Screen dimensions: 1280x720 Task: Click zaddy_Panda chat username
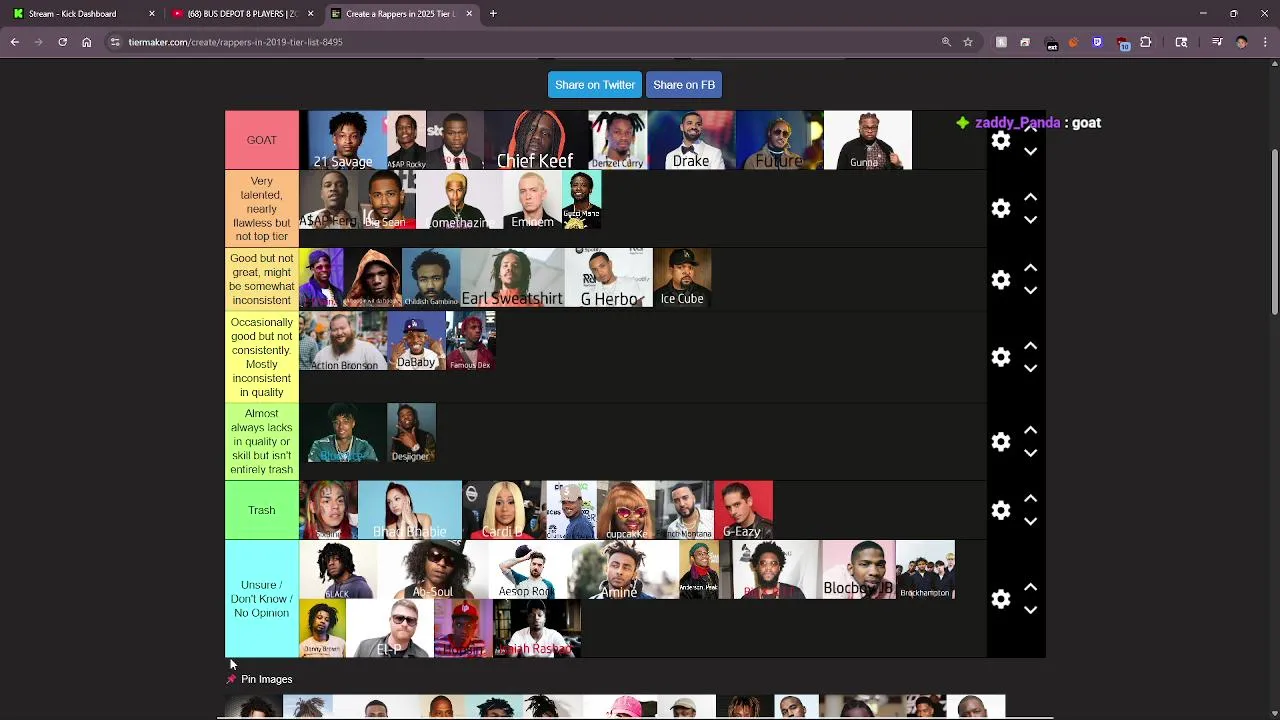click(1017, 123)
